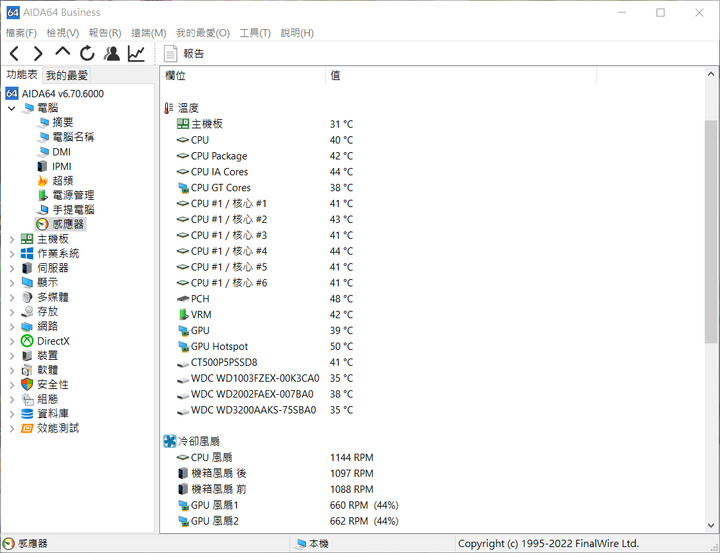Expand the DirectX tree node

12,341
